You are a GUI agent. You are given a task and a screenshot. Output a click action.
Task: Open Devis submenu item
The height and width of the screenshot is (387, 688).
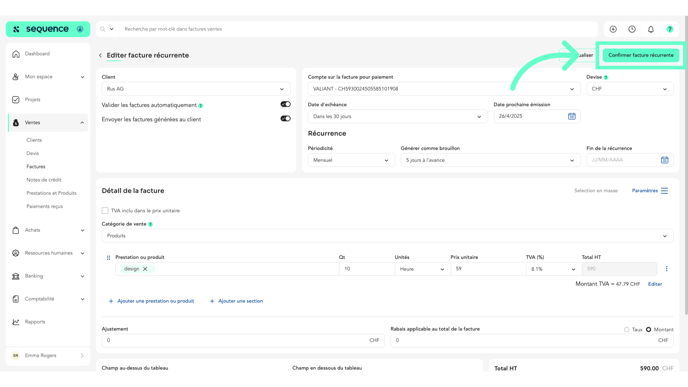pyautogui.click(x=32, y=153)
